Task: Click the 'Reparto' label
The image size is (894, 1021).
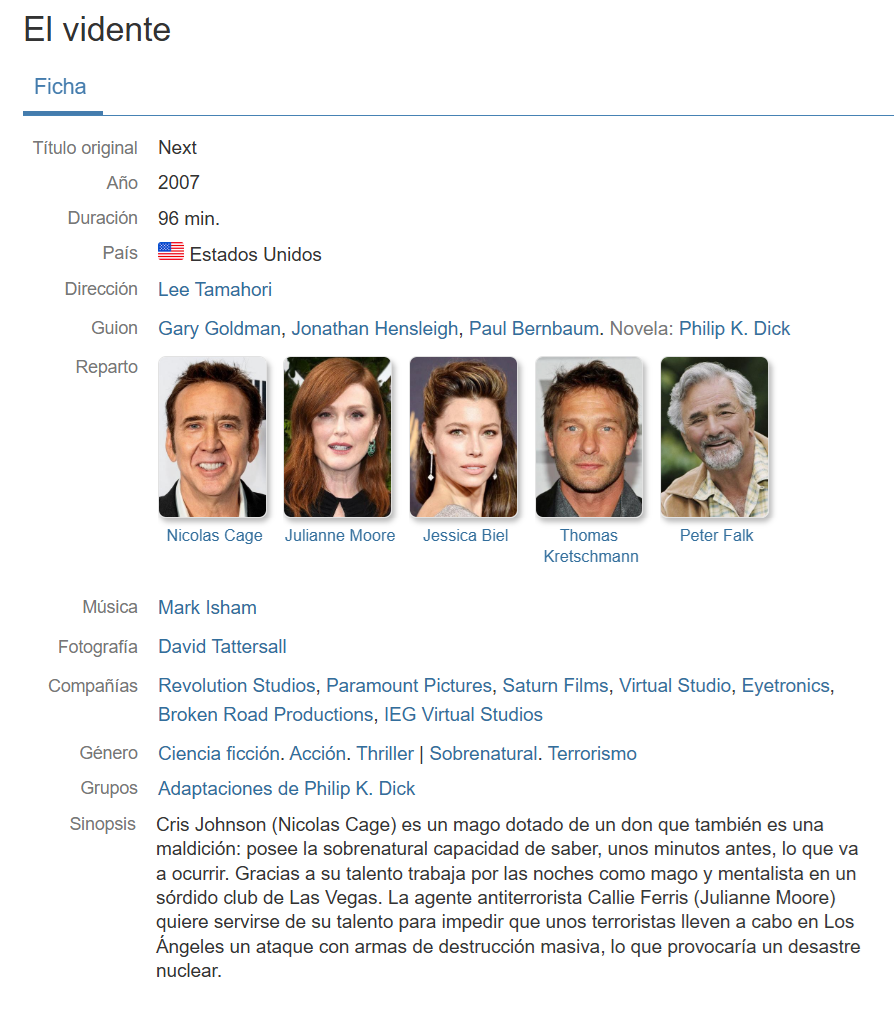Action: click(106, 367)
